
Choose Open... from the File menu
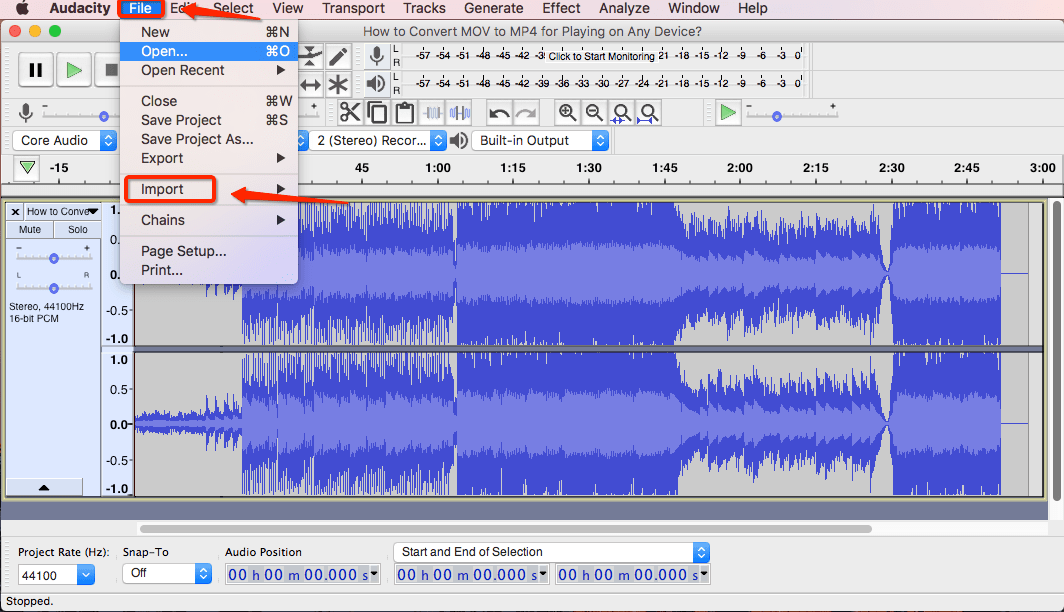pos(209,52)
